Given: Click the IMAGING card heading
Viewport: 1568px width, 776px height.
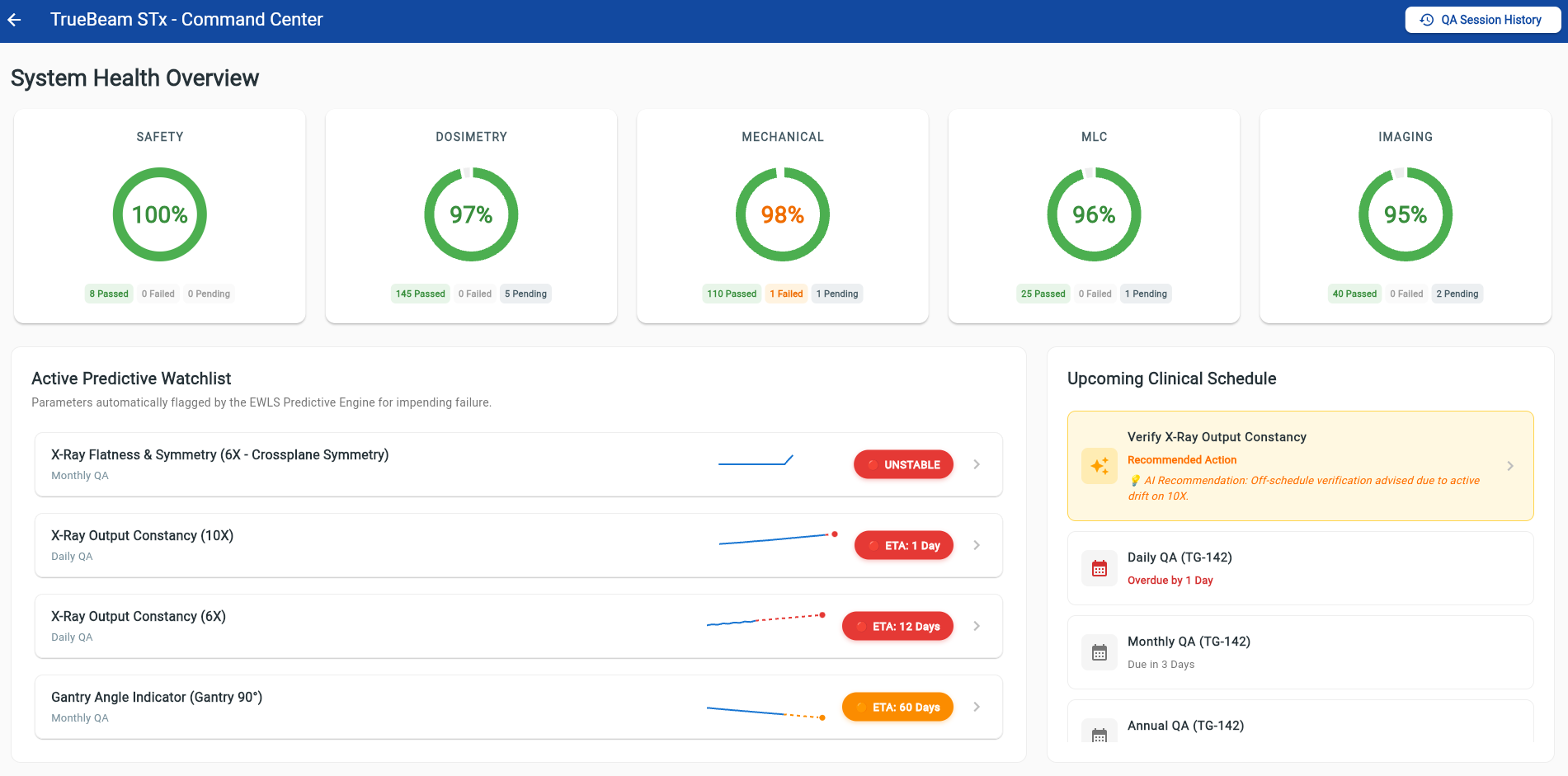Looking at the screenshot, I should click(x=1406, y=137).
